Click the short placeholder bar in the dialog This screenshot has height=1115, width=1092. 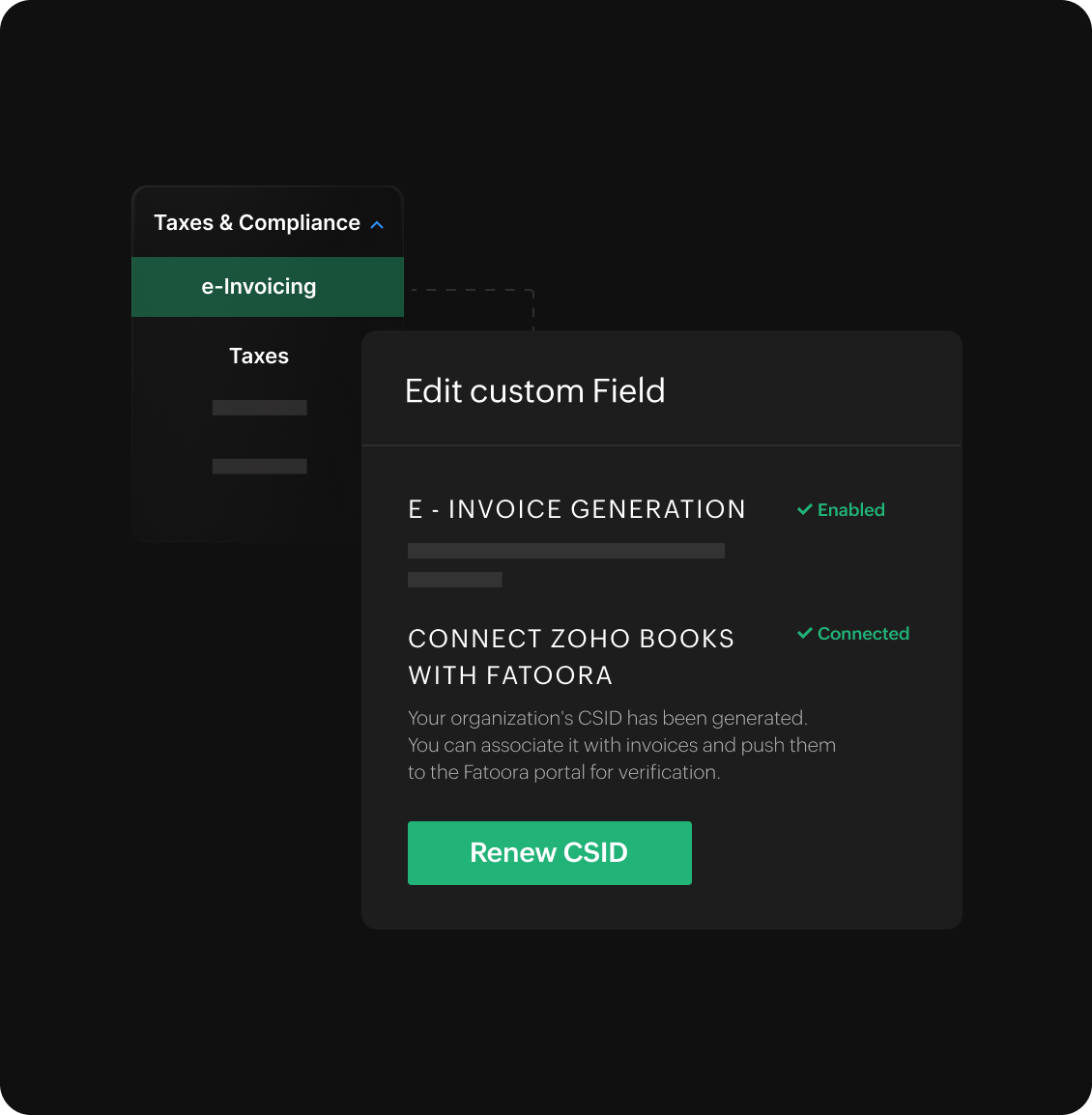[455, 580]
